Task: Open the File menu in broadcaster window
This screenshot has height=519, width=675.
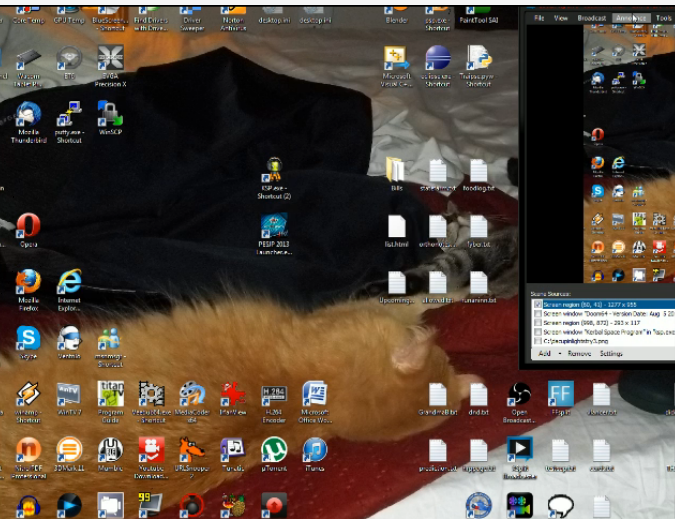Action: pyautogui.click(x=539, y=18)
